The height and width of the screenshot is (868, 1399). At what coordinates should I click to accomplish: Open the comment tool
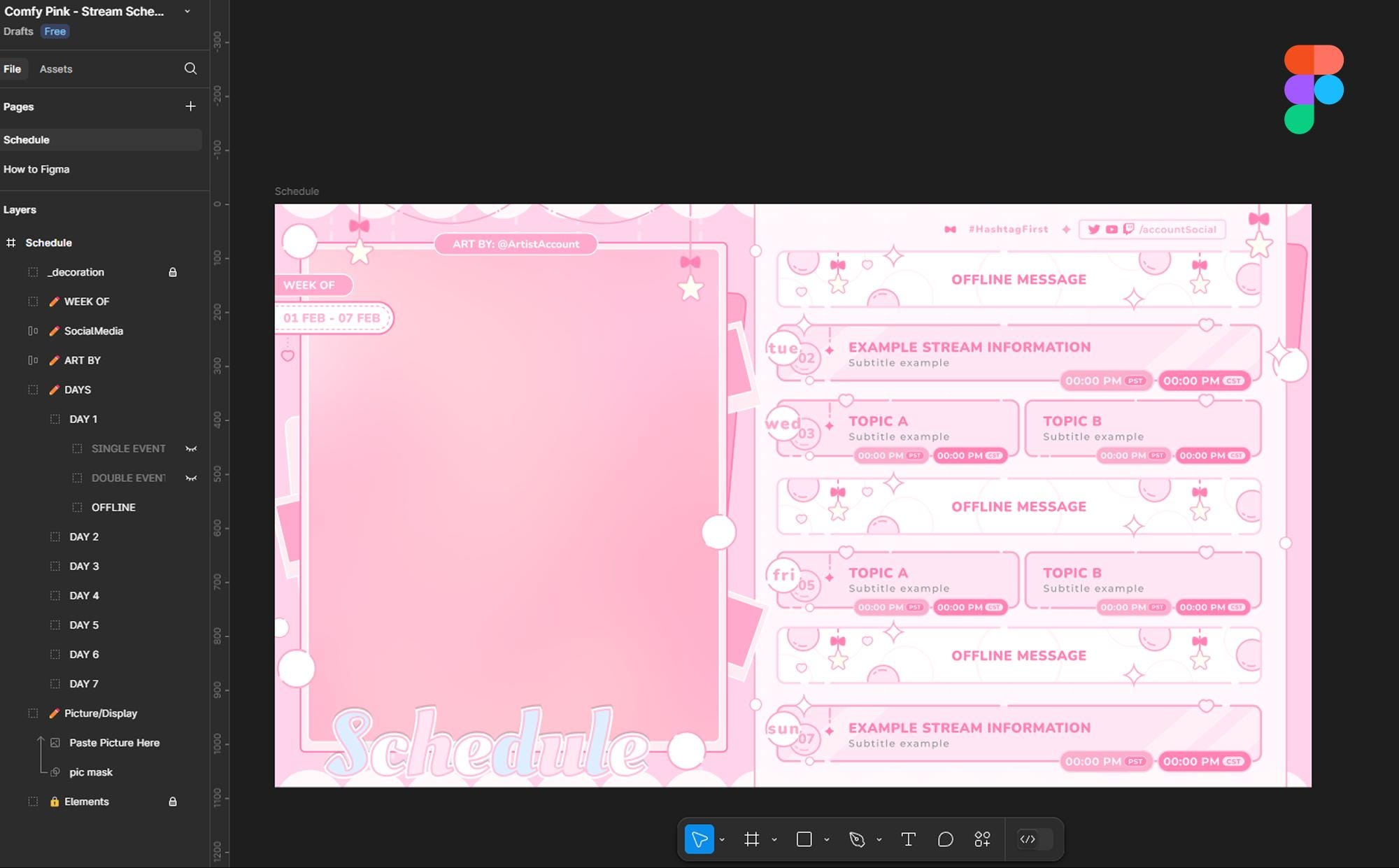(946, 839)
